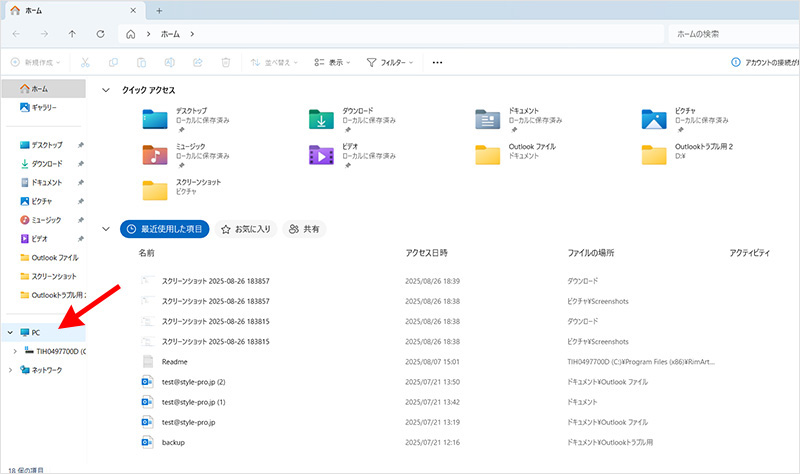The height and width of the screenshot is (474, 800).
Task: Switch to the Favorites tab
Action: (246, 229)
